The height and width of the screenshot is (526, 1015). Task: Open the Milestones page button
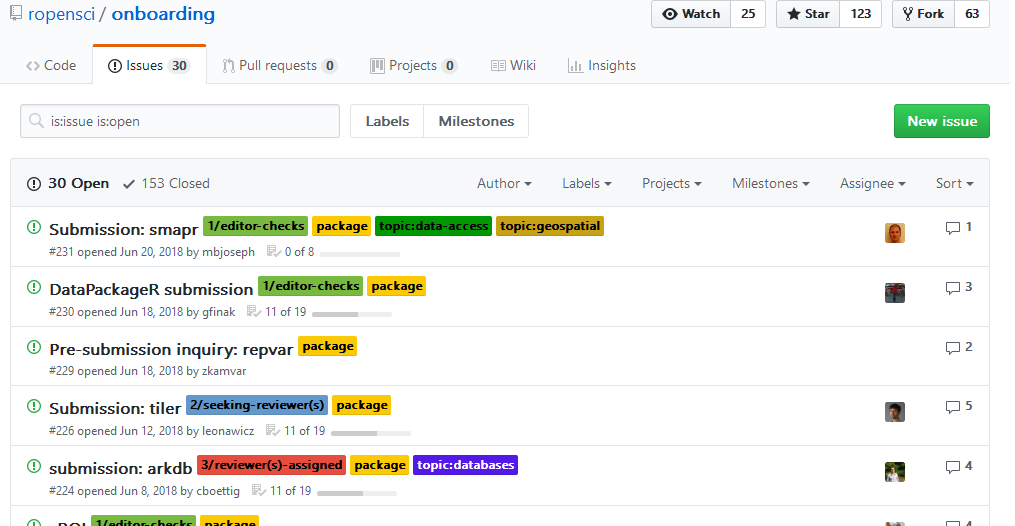pyautogui.click(x=476, y=121)
